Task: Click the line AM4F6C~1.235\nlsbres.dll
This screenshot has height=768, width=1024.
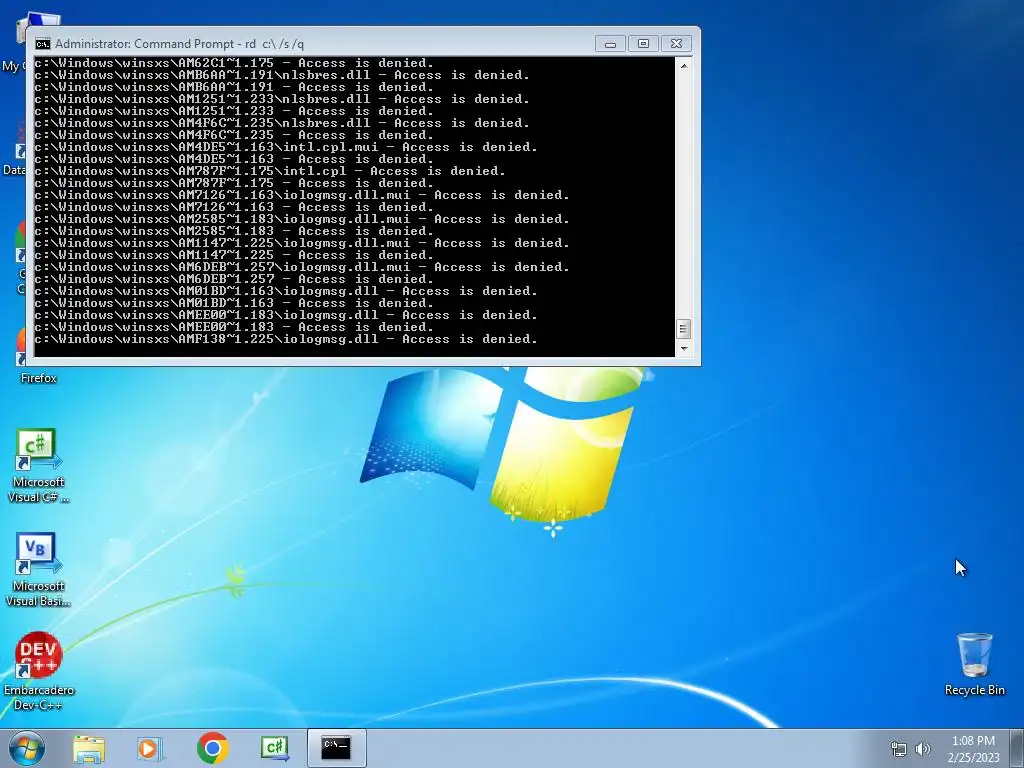Action: 282,123
